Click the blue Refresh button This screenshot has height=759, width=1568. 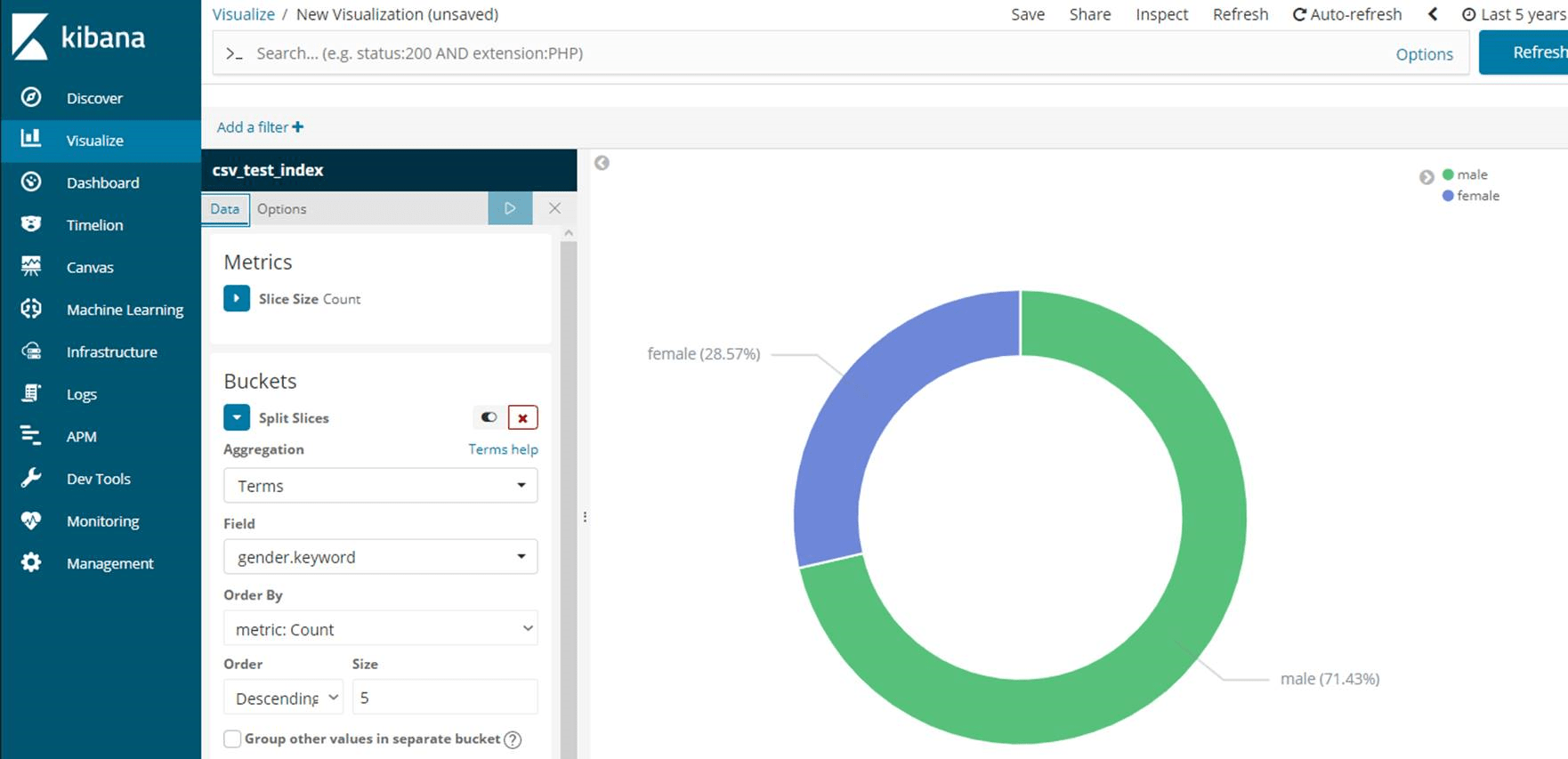pos(1524,52)
